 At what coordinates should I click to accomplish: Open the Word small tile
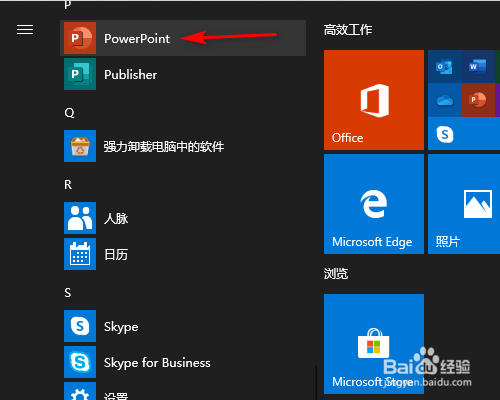click(478, 67)
